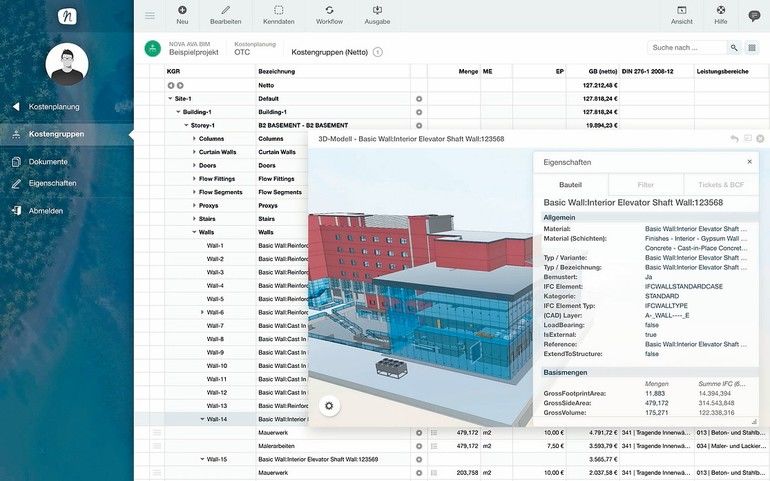Click the 3D viewer settings gear
The width and height of the screenshot is (770, 481).
click(329, 405)
